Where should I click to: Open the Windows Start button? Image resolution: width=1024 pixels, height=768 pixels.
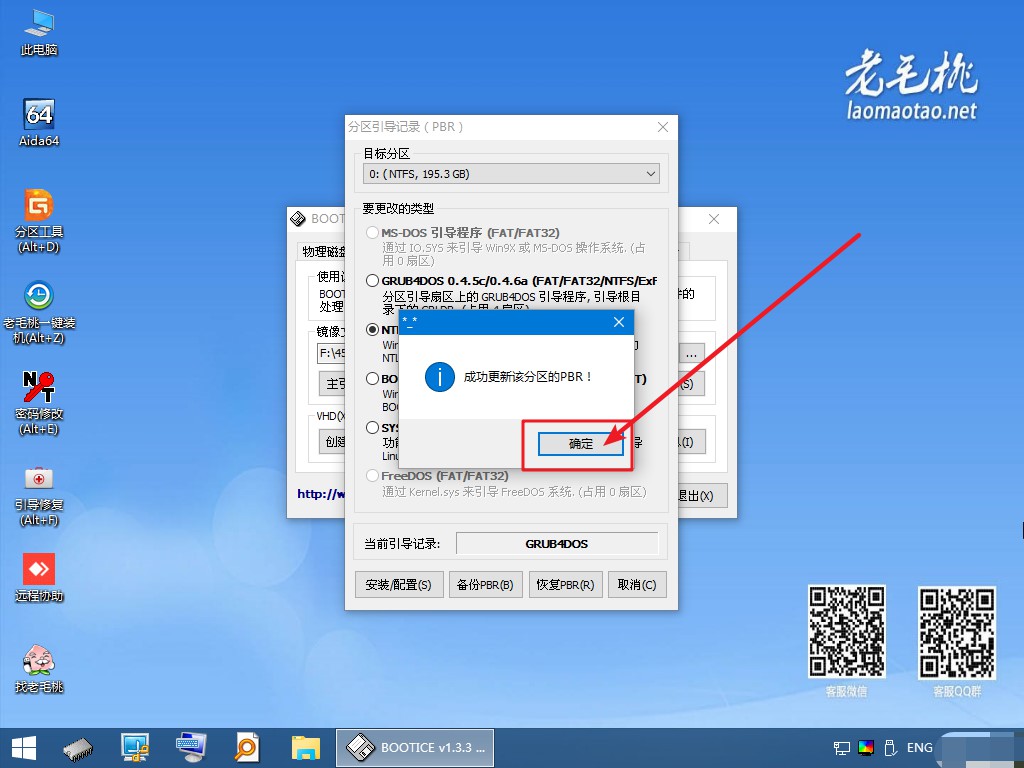[x=24, y=748]
